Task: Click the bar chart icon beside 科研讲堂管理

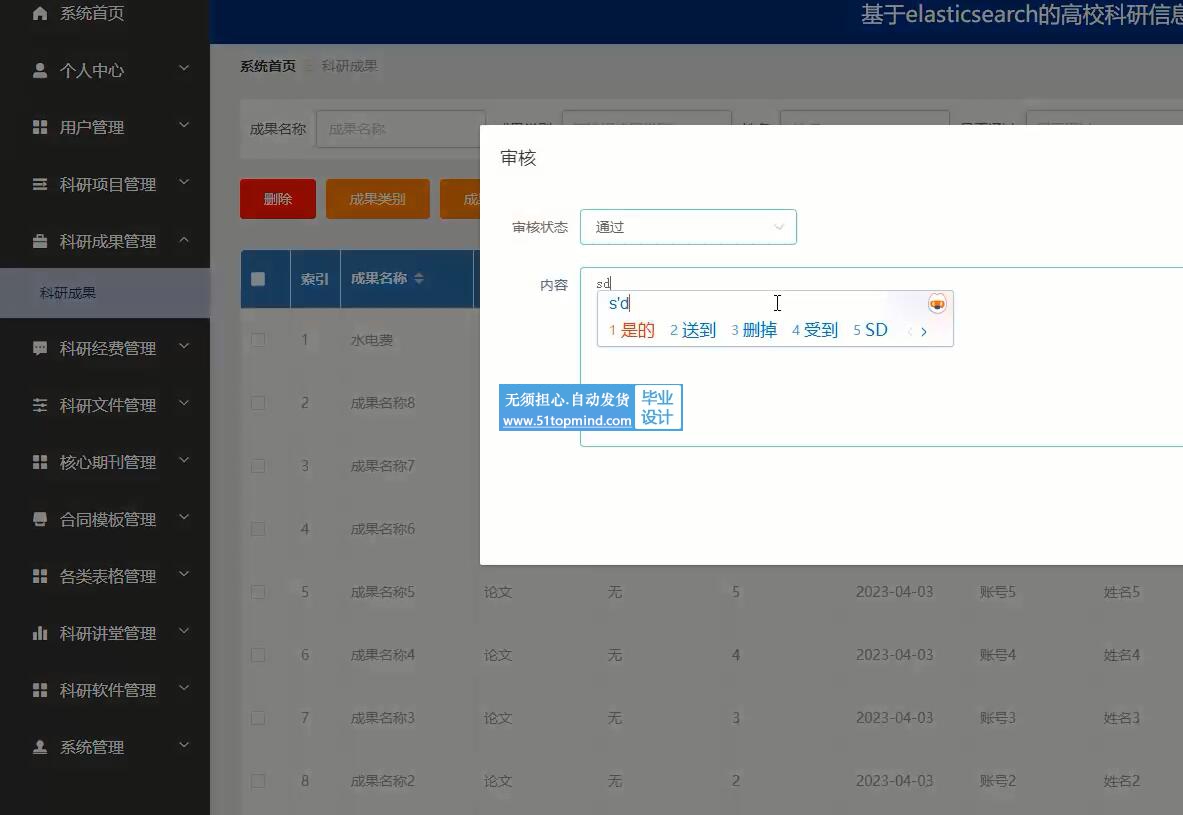Action: [x=40, y=633]
